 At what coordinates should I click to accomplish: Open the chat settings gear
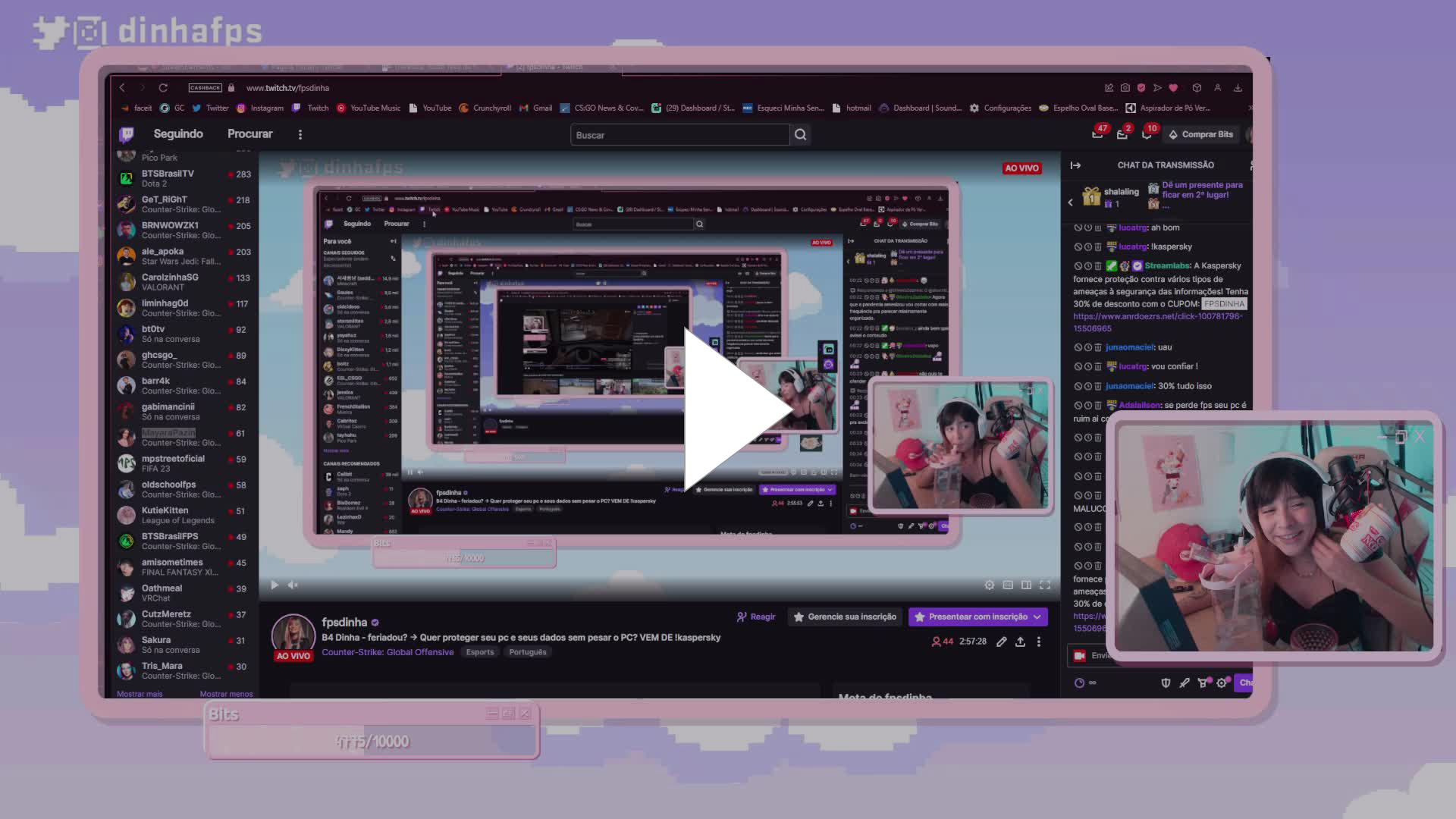coord(1222,682)
